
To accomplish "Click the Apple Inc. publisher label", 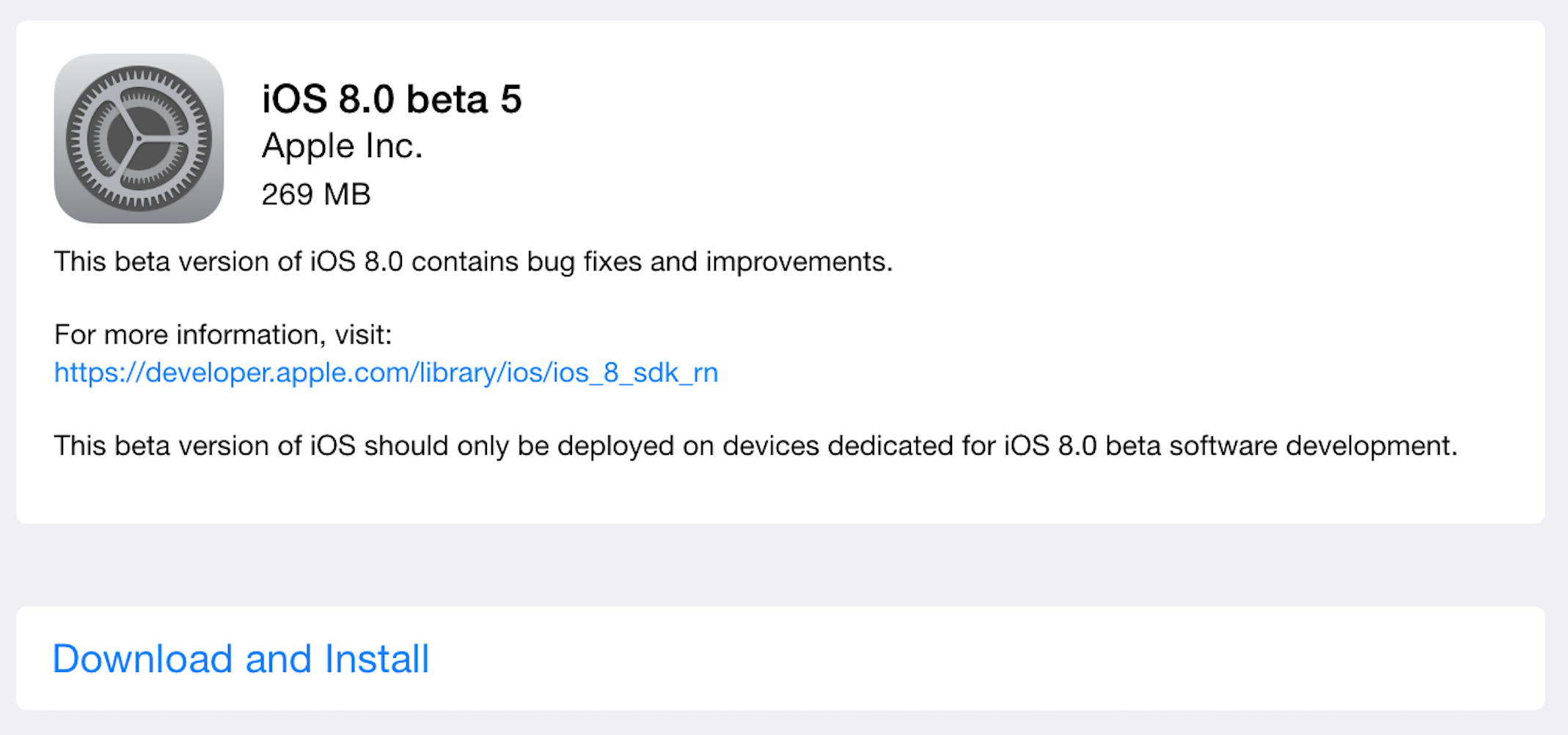I will 342,145.
